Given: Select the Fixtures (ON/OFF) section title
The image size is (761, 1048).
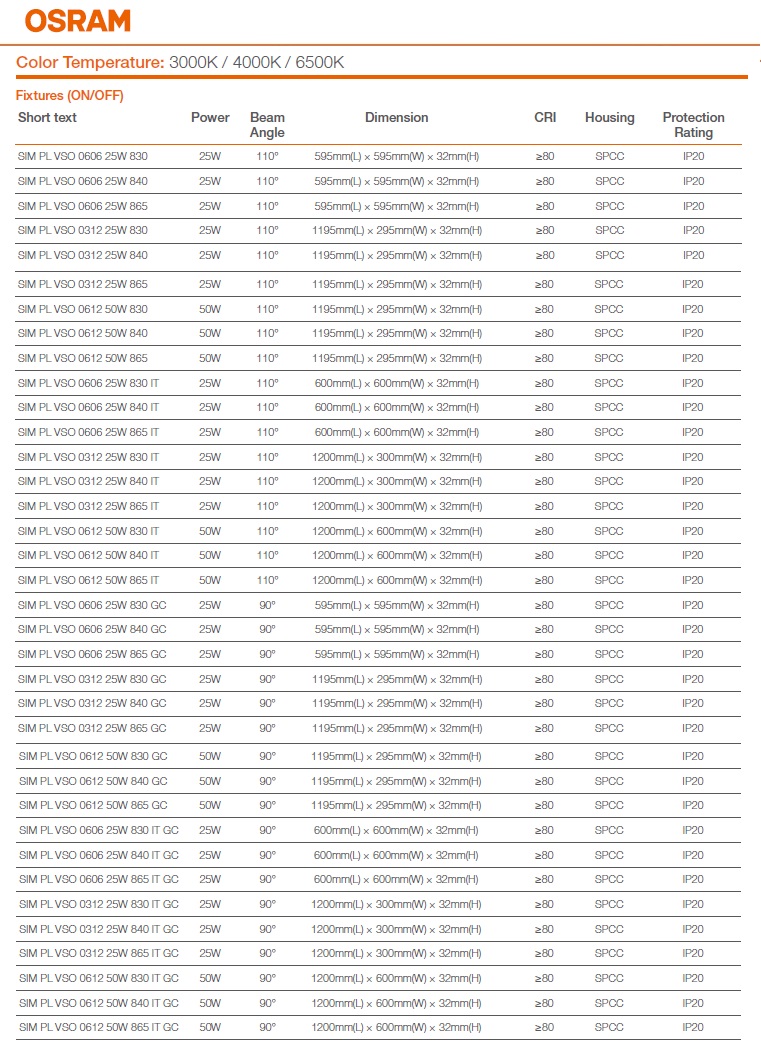Looking at the screenshot, I should point(70,96).
